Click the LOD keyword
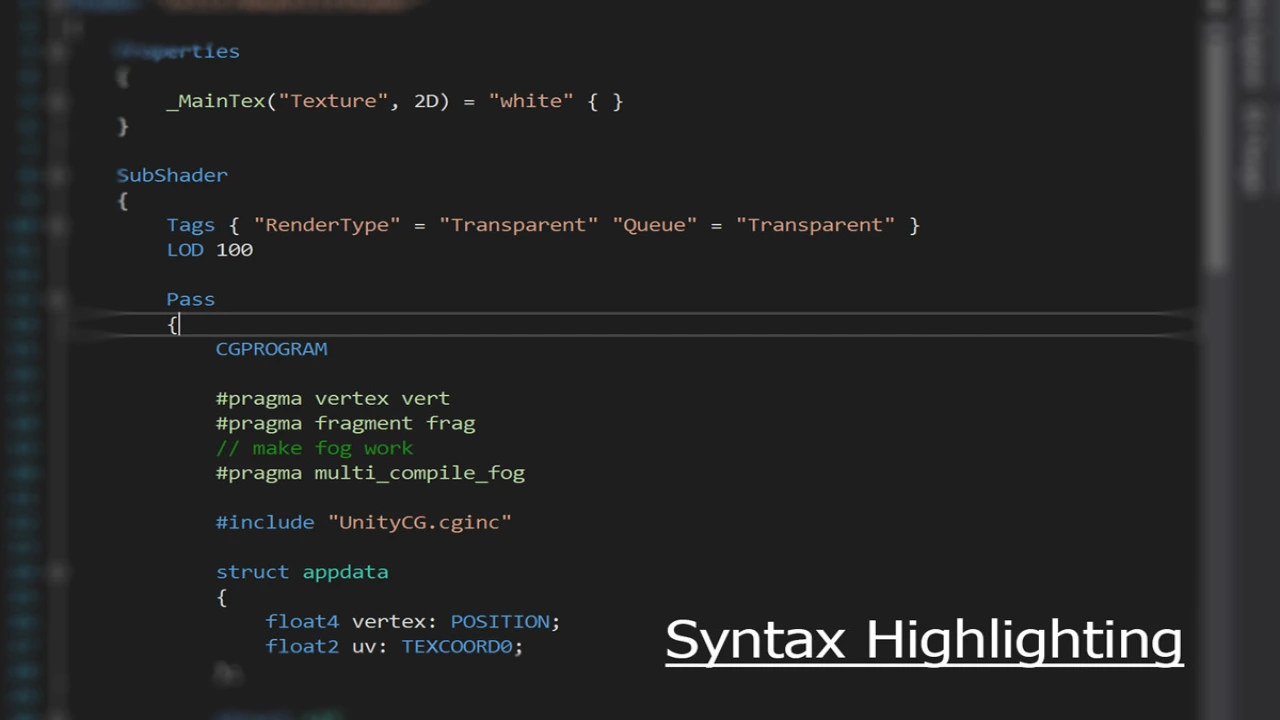 [185, 250]
